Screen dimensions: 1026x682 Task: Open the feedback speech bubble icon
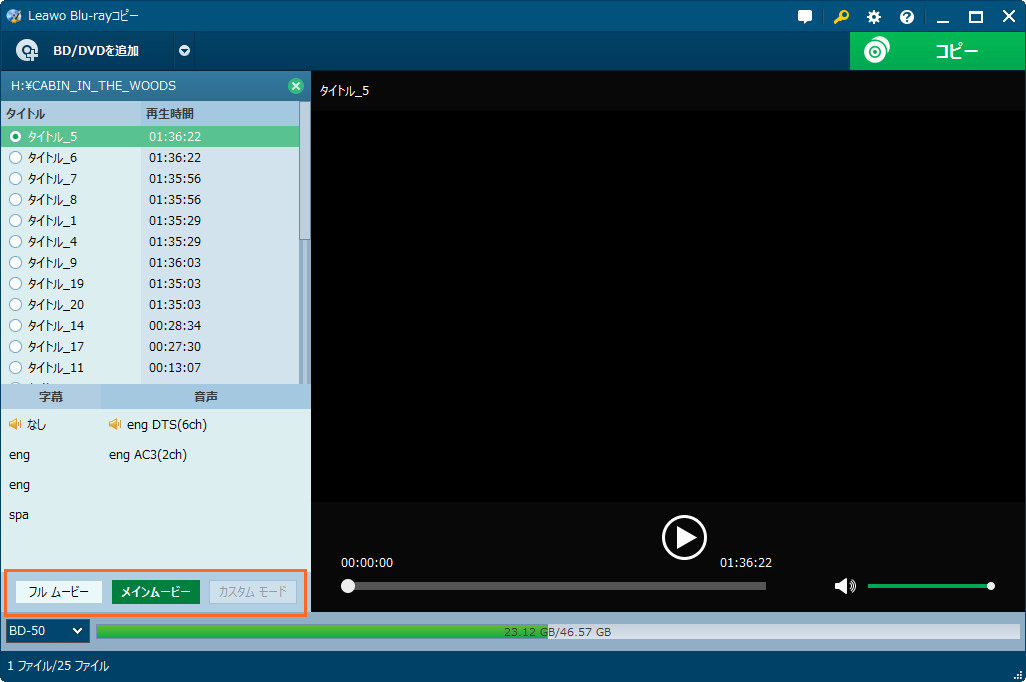(805, 17)
